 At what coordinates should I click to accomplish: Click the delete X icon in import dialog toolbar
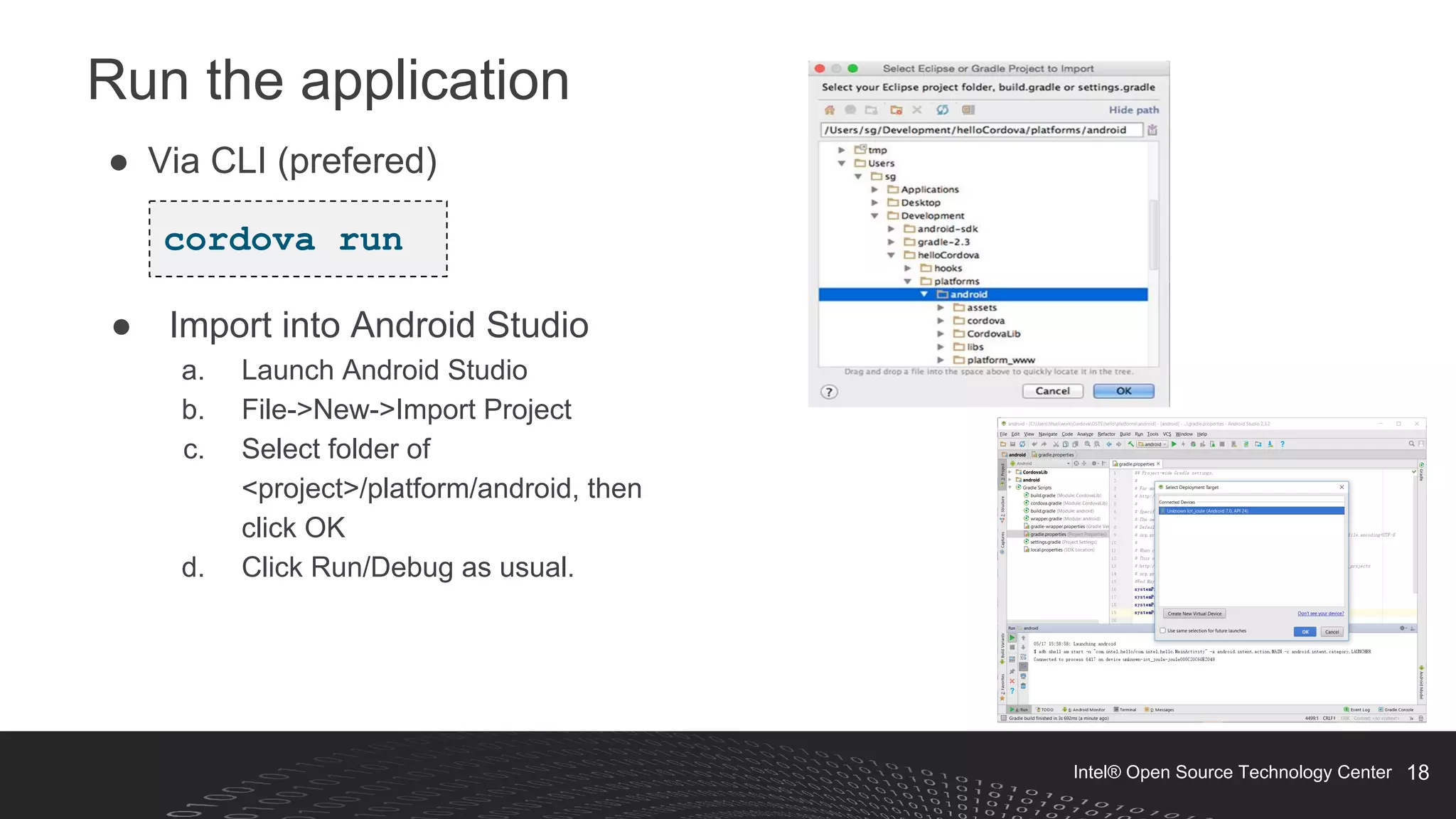click(917, 109)
